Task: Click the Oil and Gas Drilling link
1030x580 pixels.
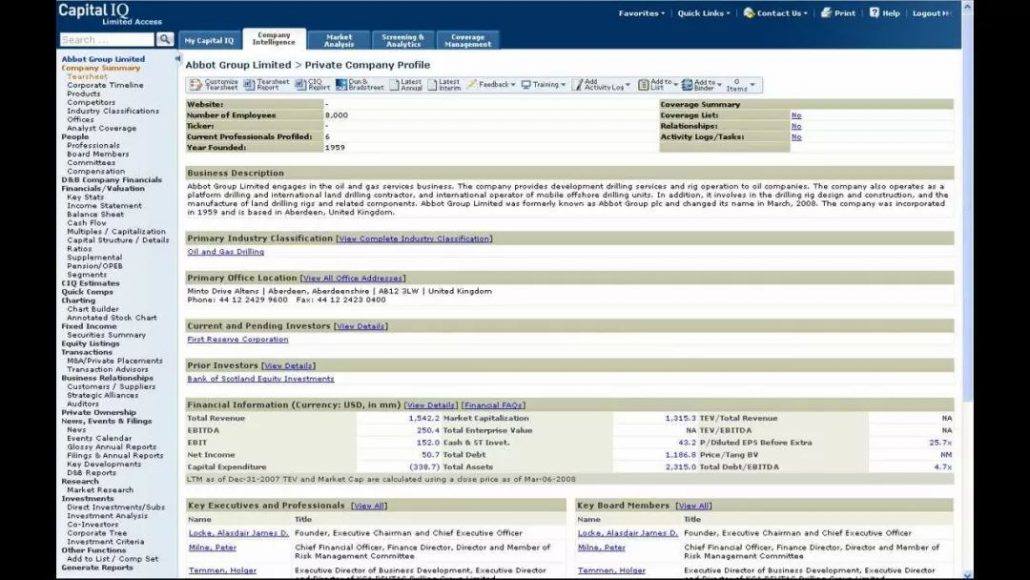Action: pyautogui.click(x=226, y=252)
